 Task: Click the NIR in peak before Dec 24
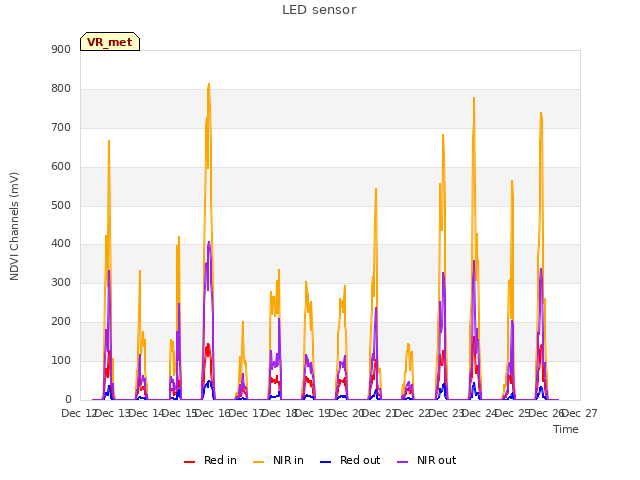pos(474,98)
